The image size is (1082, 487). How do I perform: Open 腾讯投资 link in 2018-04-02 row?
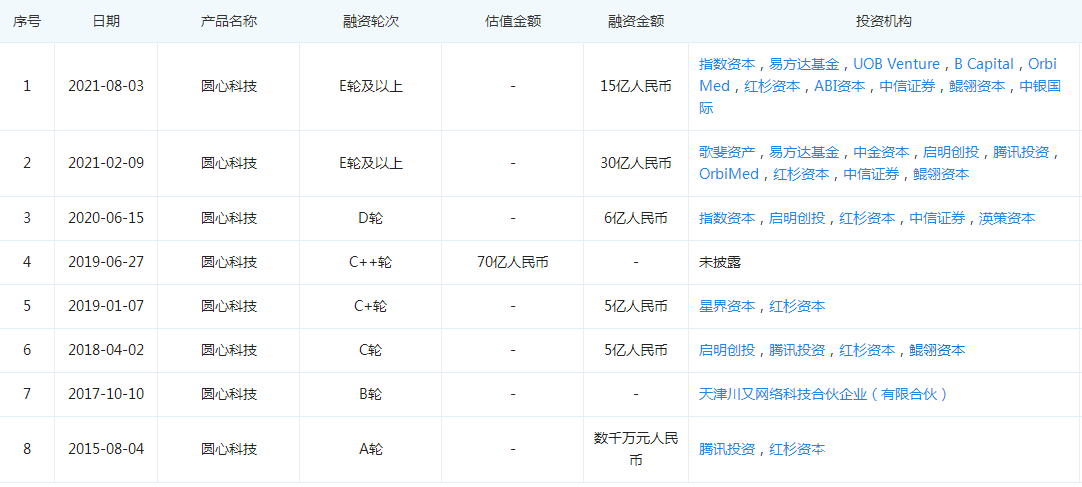point(797,350)
